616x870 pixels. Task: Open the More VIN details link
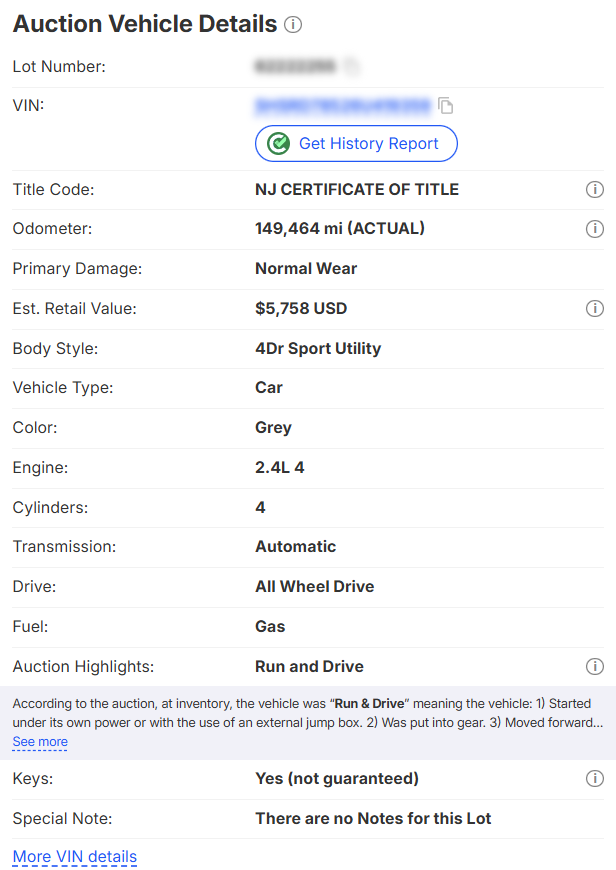click(x=74, y=857)
